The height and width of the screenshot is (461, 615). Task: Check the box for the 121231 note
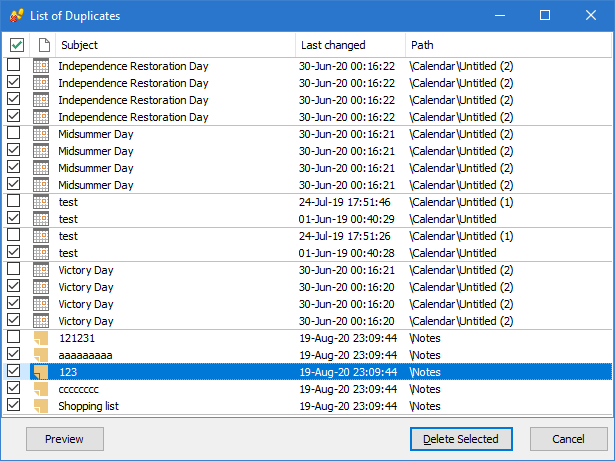pyautogui.click(x=14, y=338)
